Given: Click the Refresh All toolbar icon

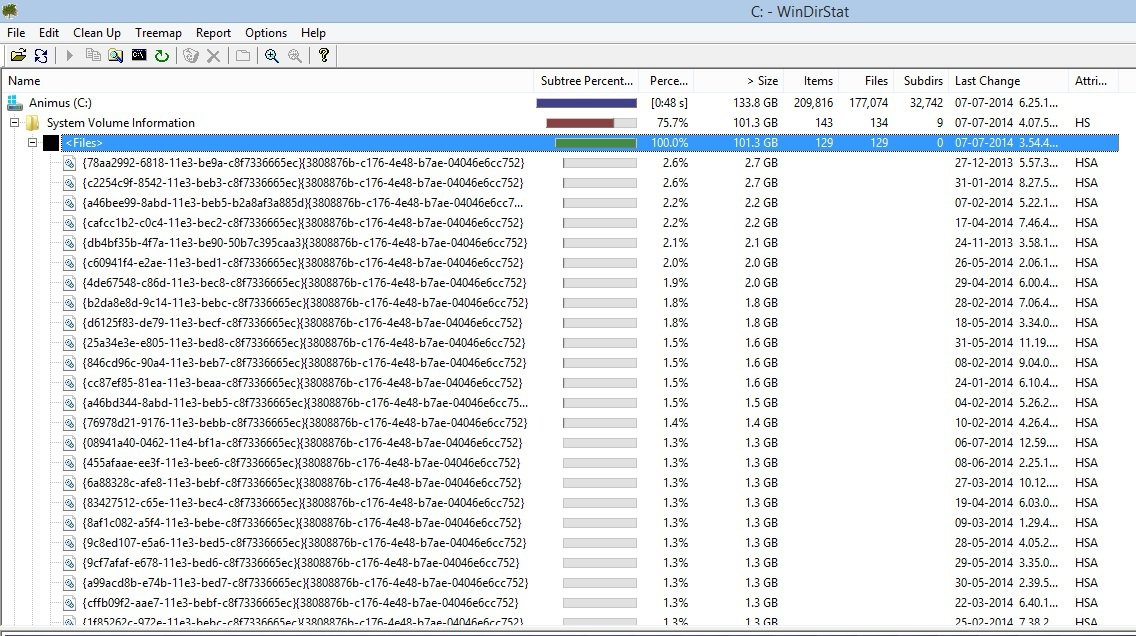Looking at the screenshot, I should click(x=41, y=56).
